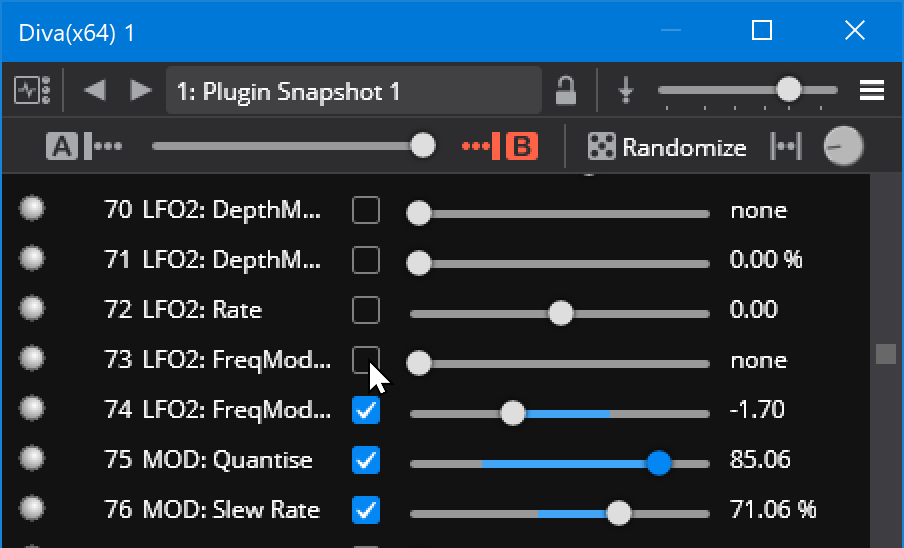Enable checkbox for 72 LFO2: Rate

366,310
